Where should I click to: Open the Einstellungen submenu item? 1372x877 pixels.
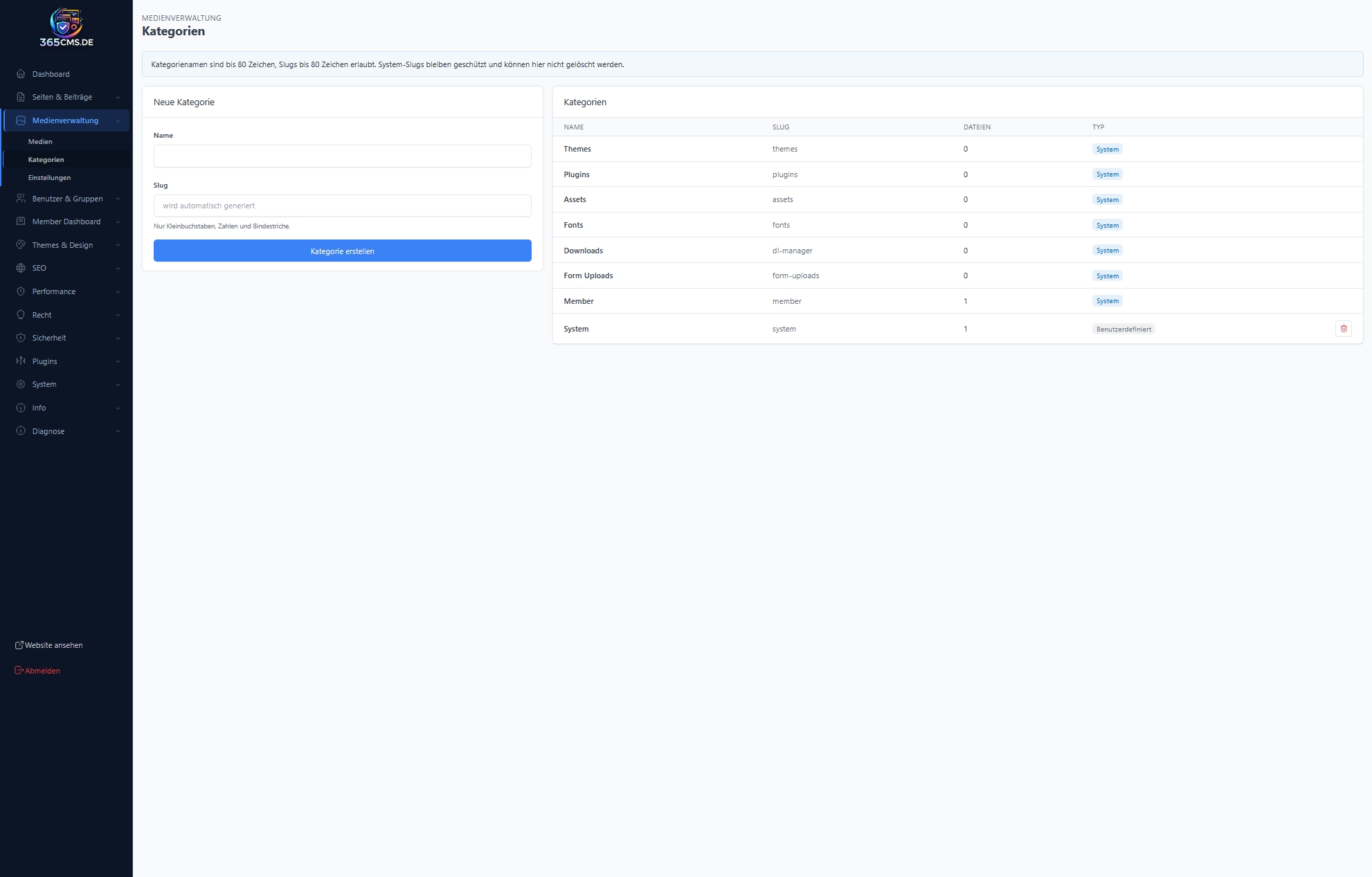click(x=49, y=178)
